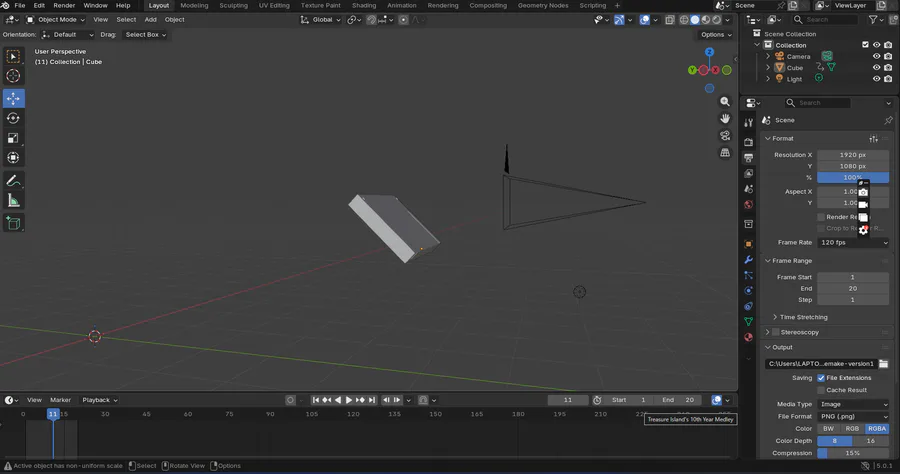Select the Rotate tool
Viewport: 900px width, 474px height.
[13, 118]
